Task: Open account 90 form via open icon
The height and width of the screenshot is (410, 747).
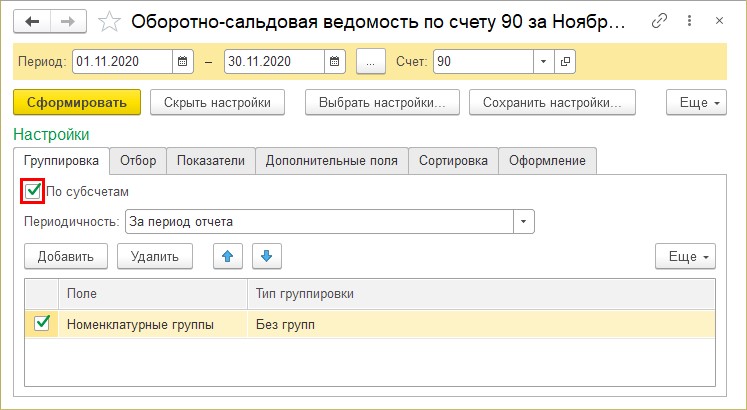Action: click(565, 62)
